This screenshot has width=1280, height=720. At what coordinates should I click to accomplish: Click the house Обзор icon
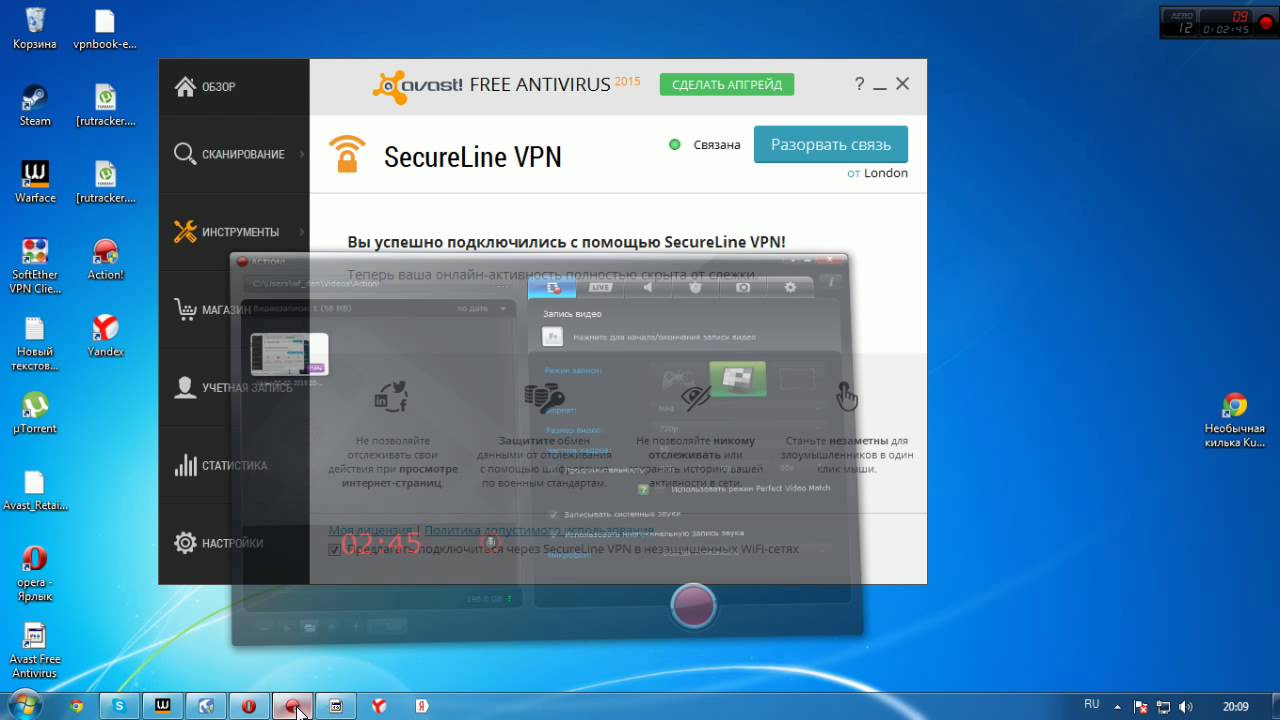(x=185, y=87)
